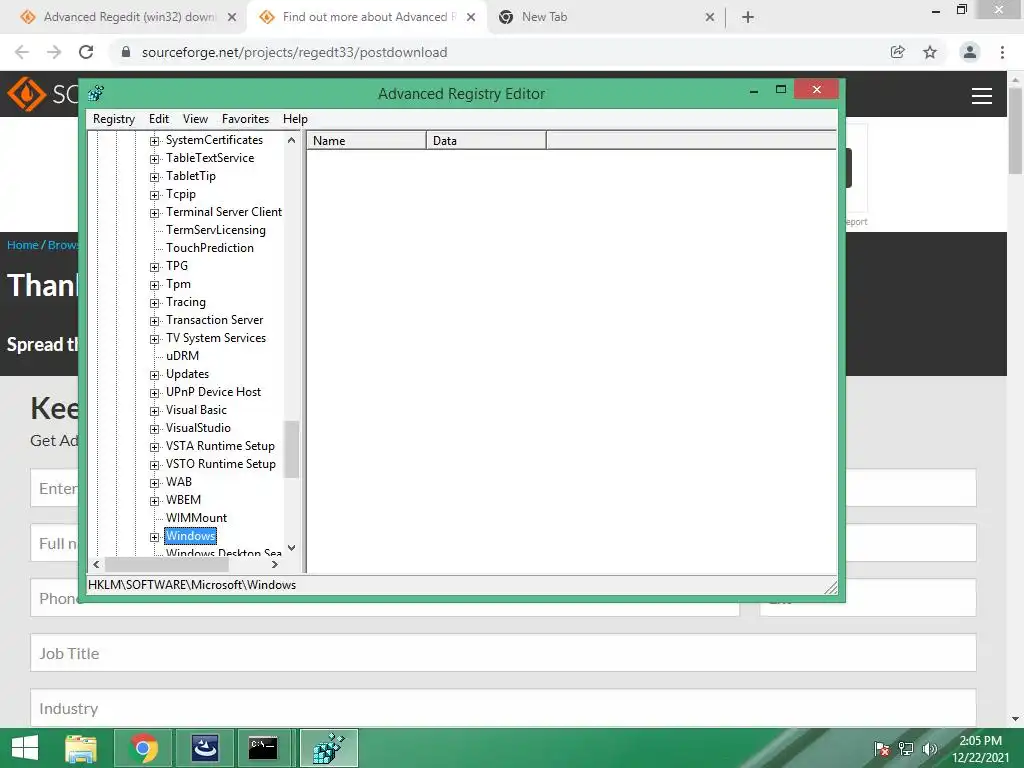The width and height of the screenshot is (1024, 768).
Task: Open the Windows Start button
Action: 25,748
